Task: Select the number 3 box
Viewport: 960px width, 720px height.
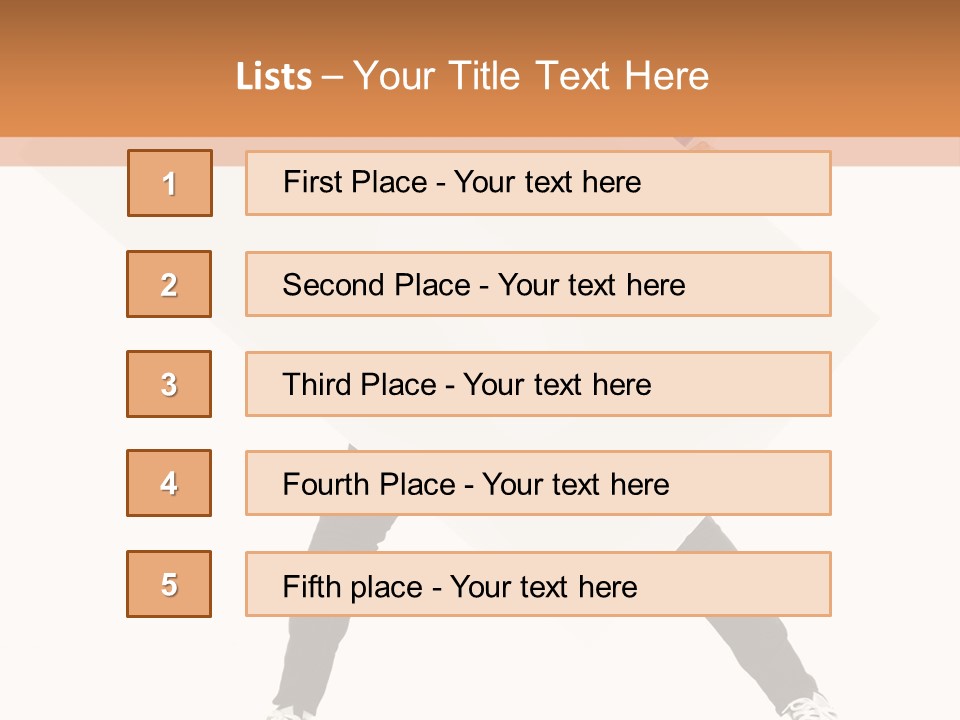Action: [169, 384]
